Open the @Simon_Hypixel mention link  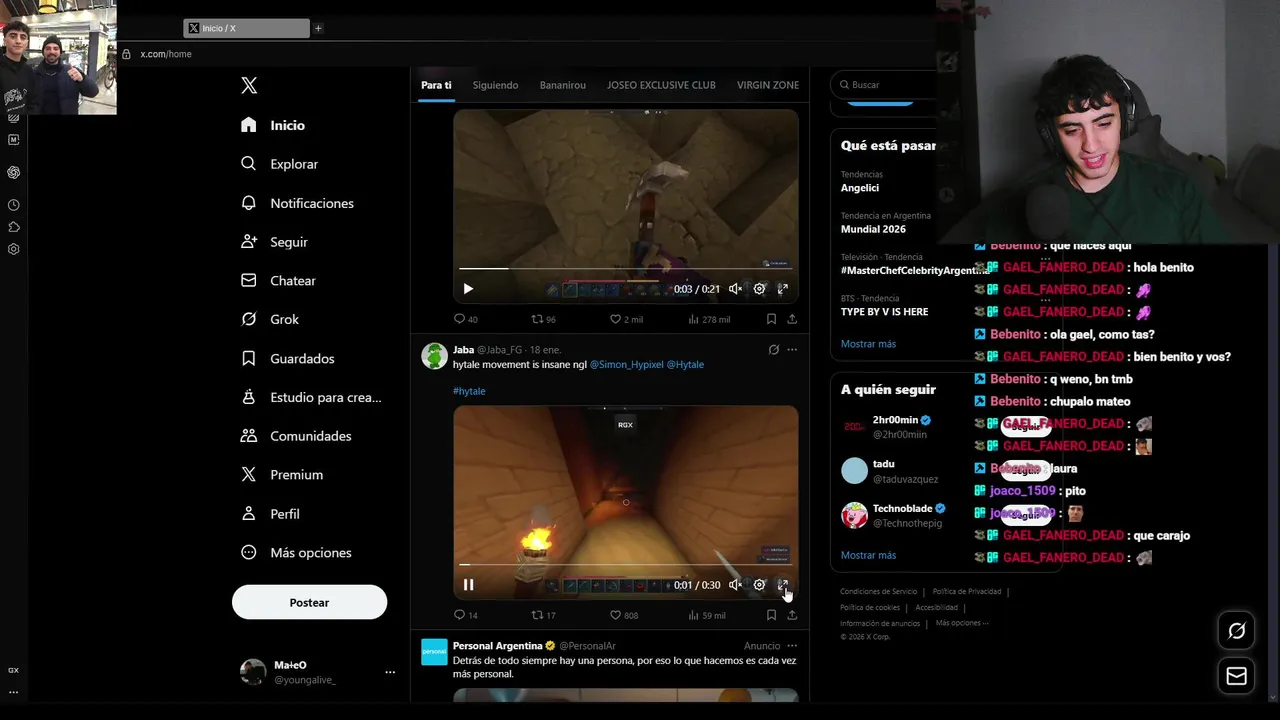[x=626, y=365]
